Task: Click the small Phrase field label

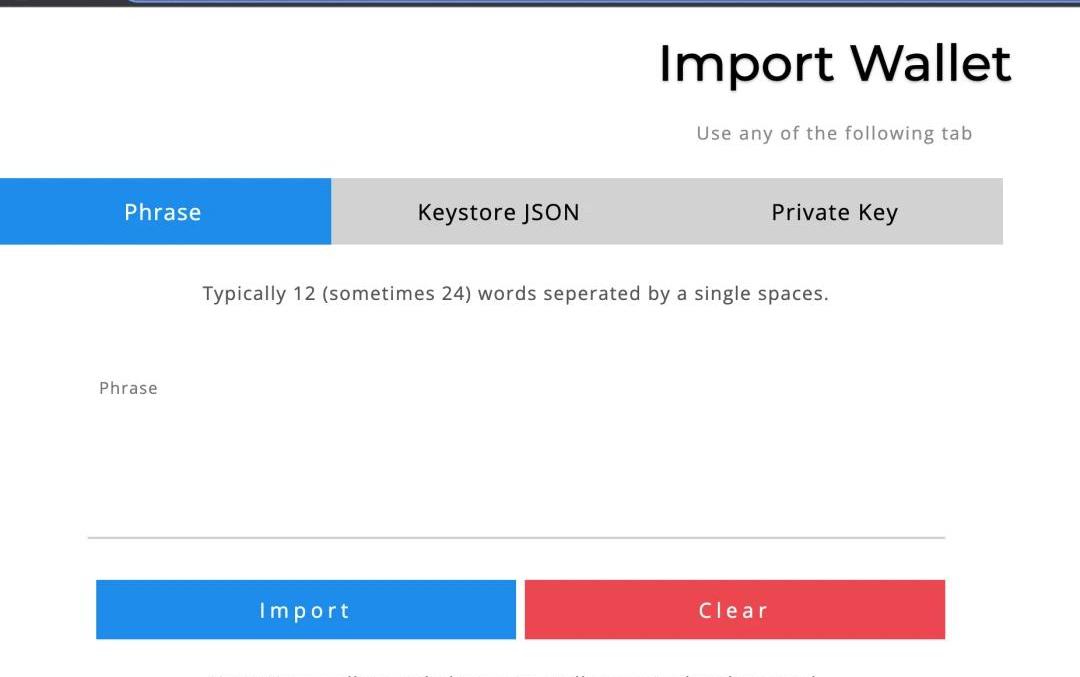Action: (x=128, y=388)
